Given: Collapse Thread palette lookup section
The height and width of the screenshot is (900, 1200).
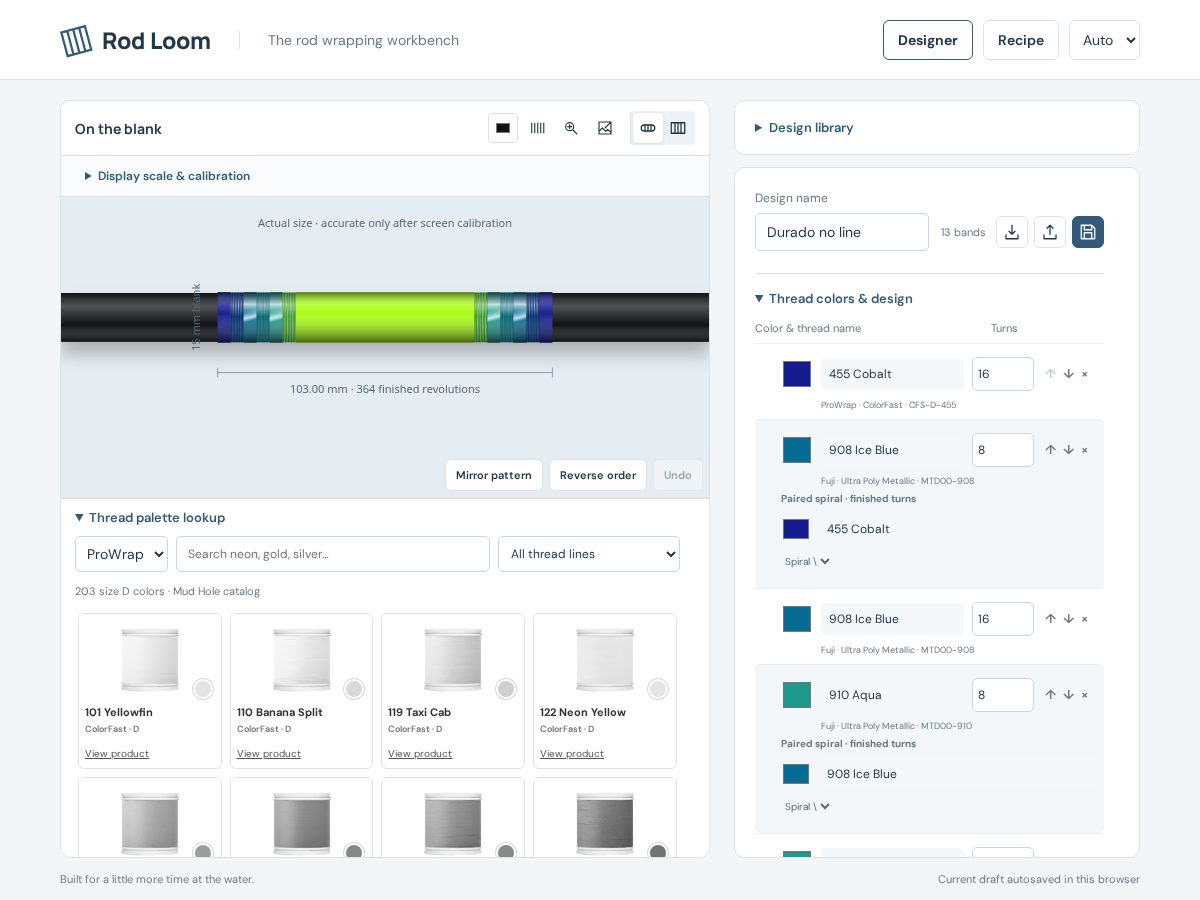Looking at the screenshot, I should coord(150,518).
